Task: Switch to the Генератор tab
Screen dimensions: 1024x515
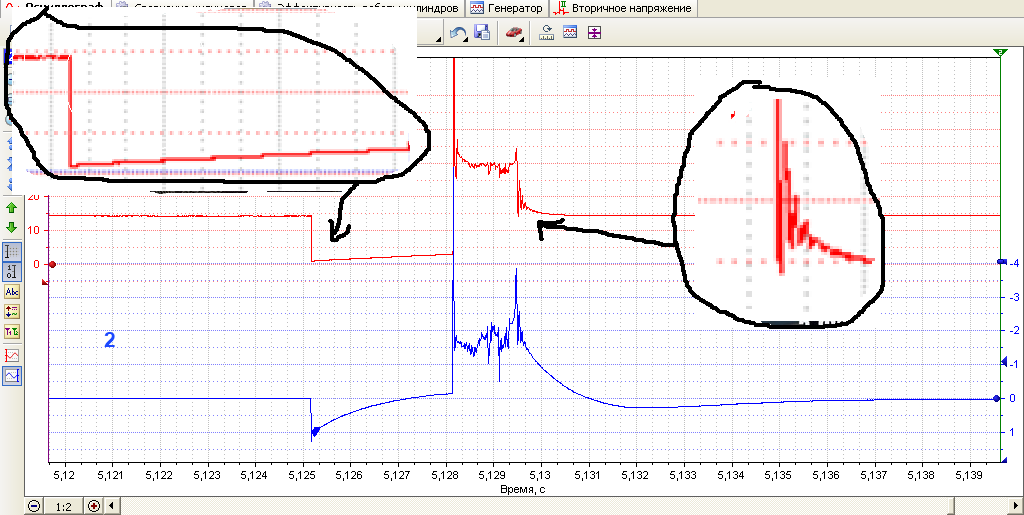Action: pos(507,8)
